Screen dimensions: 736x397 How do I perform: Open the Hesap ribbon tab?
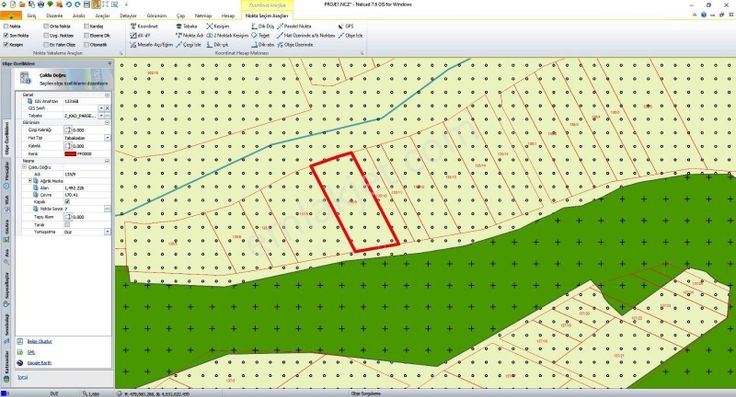[x=228, y=15]
